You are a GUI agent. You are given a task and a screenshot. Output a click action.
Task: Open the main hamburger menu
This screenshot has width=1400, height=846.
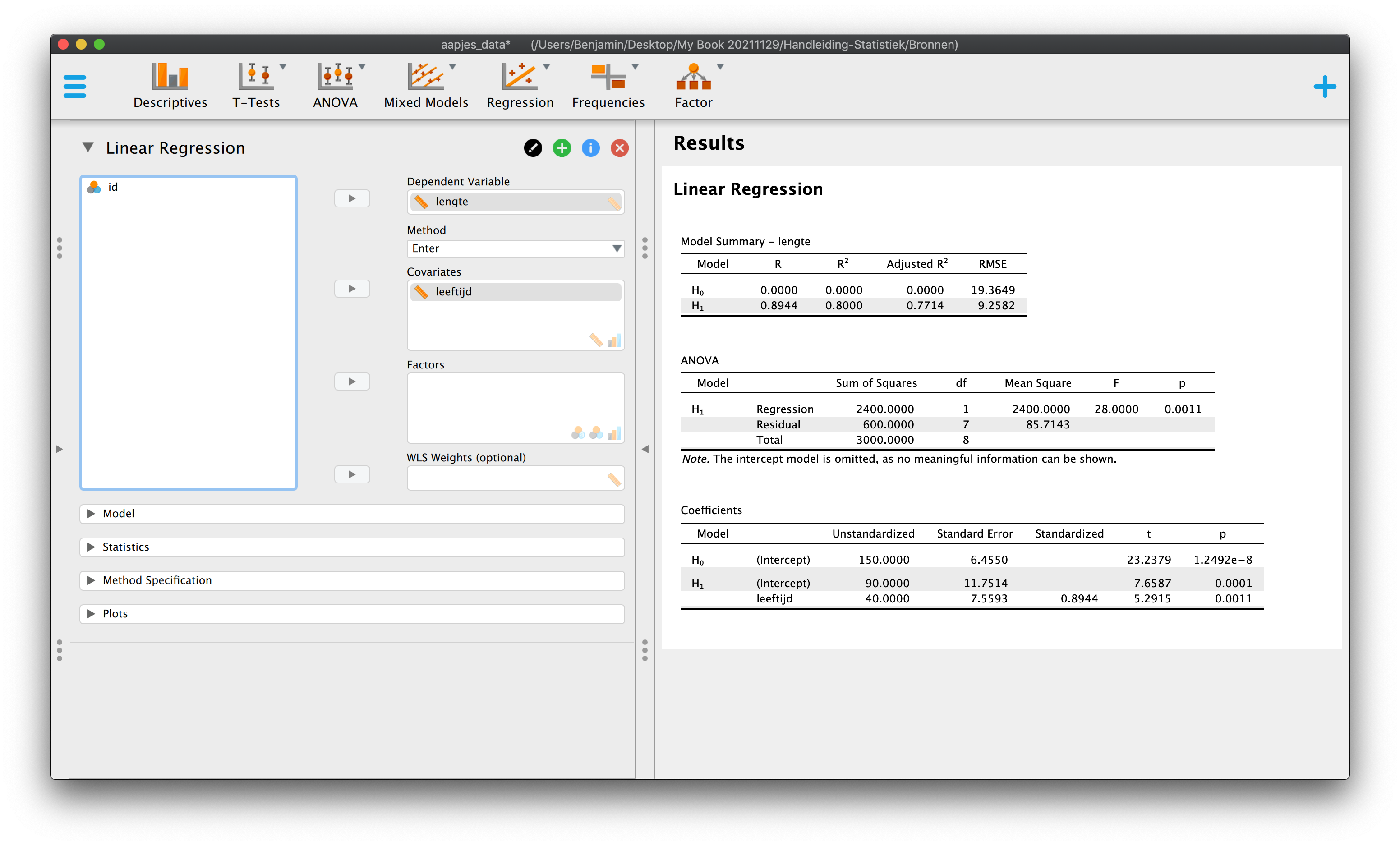click(74, 87)
